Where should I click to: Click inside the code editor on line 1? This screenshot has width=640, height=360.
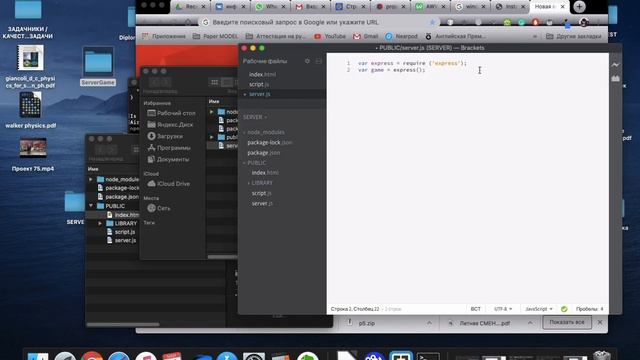(x=412, y=63)
